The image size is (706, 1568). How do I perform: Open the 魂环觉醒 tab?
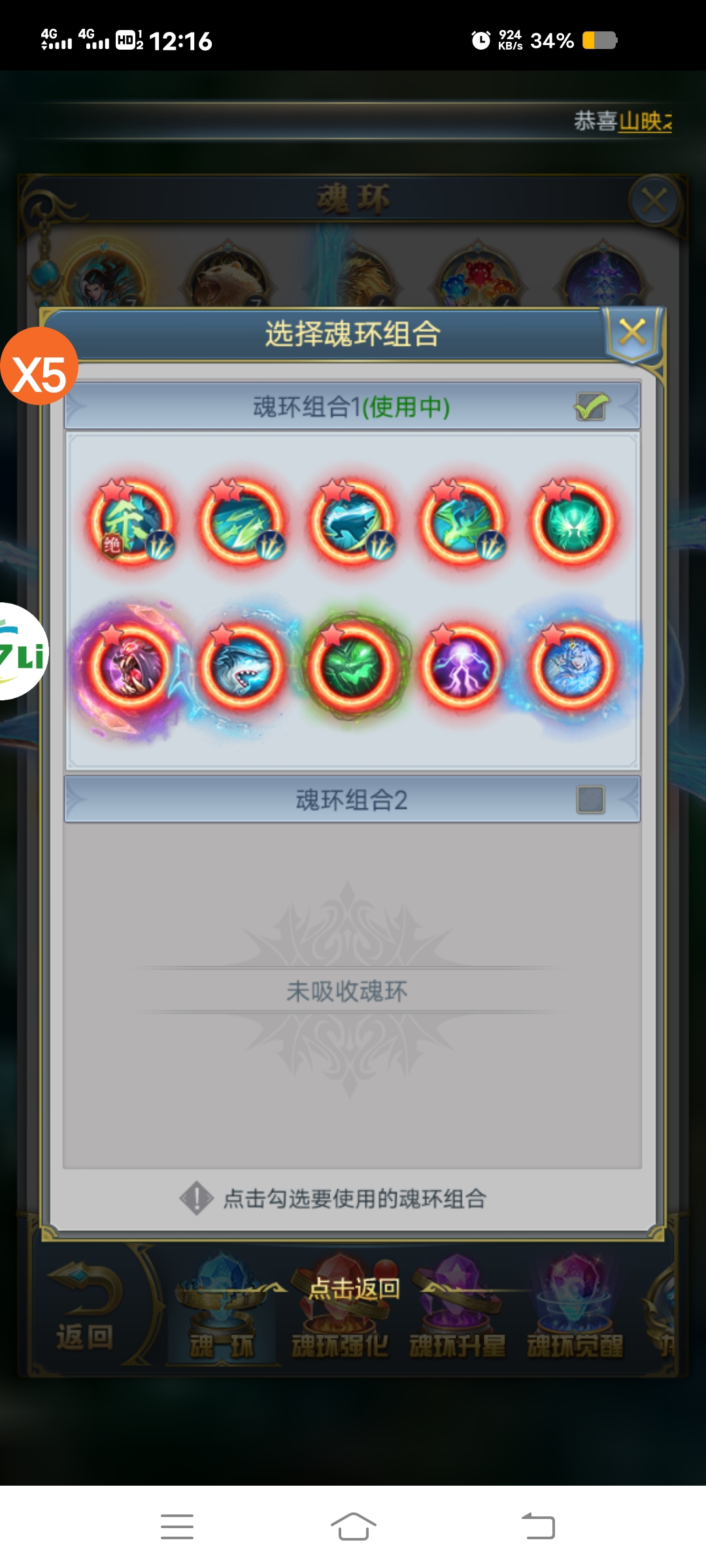tap(575, 1346)
